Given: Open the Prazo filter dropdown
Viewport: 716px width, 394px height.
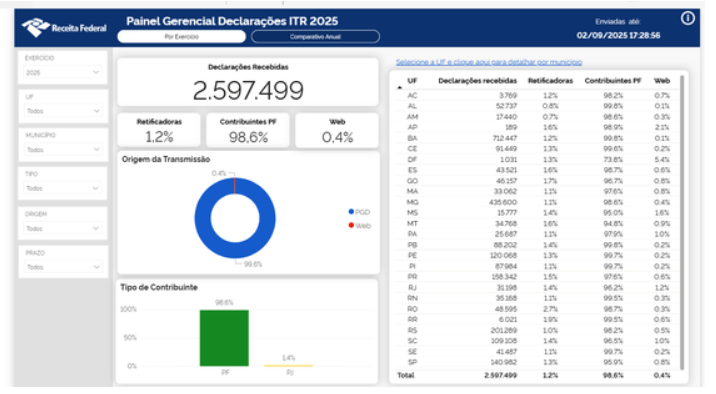Looking at the screenshot, I should coord(63,267).
